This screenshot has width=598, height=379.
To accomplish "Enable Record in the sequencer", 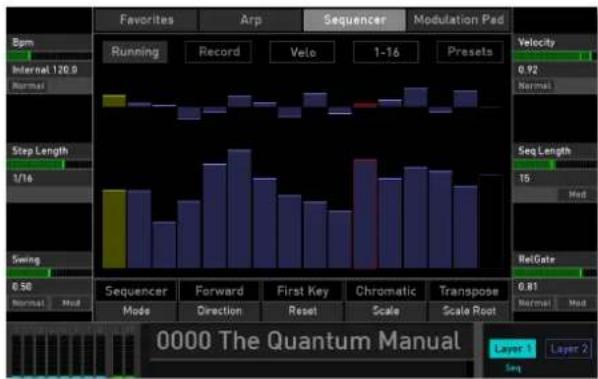I will tap(219, 52).
